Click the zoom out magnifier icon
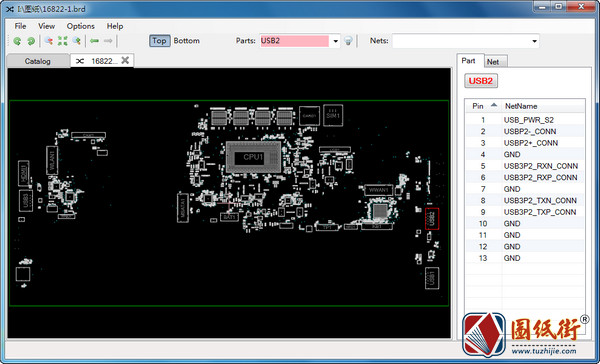The image size is (600, 364). [x=49, y=41]
